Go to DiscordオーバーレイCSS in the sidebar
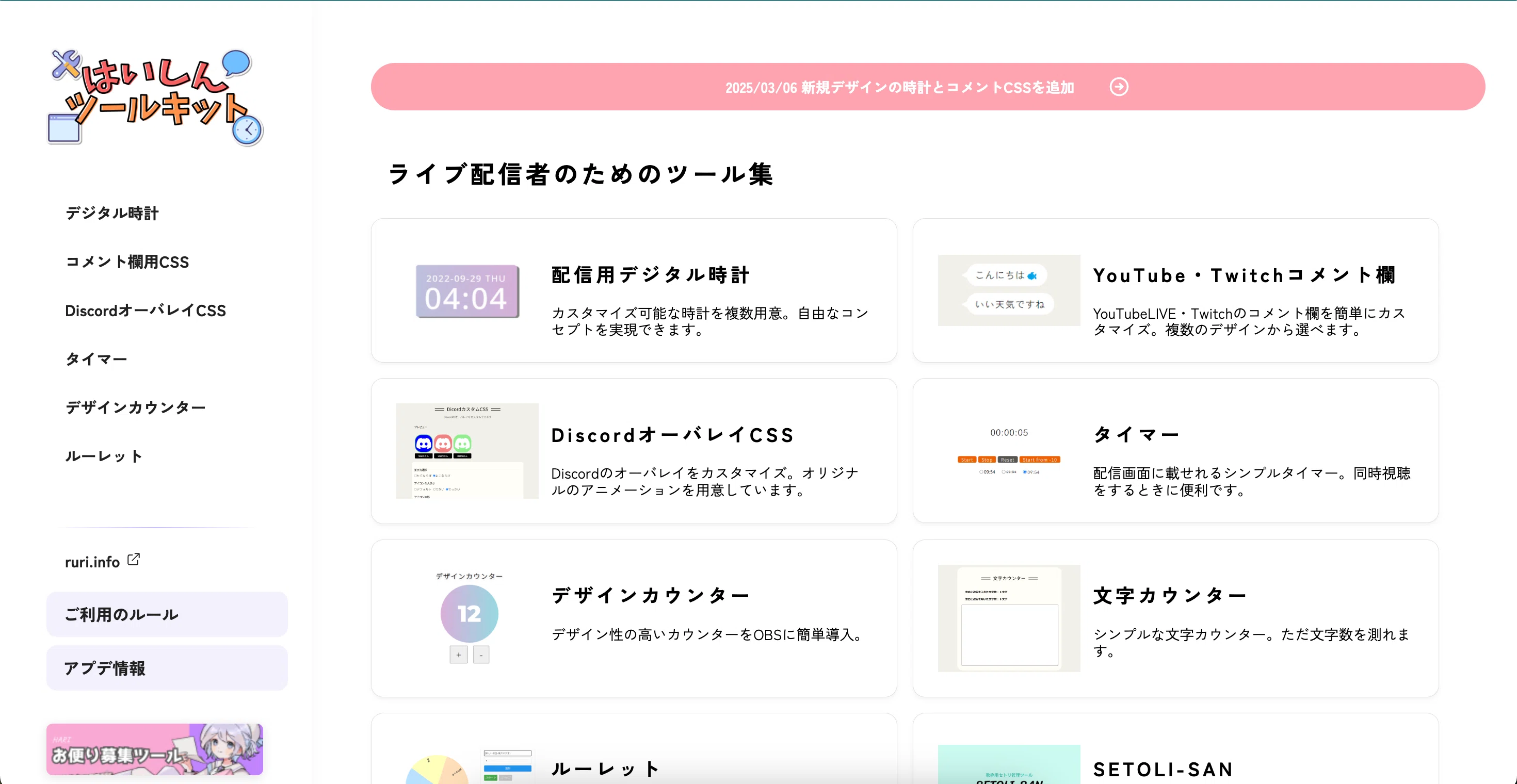This screenshot has height=784, width=1517. (146, 310)
